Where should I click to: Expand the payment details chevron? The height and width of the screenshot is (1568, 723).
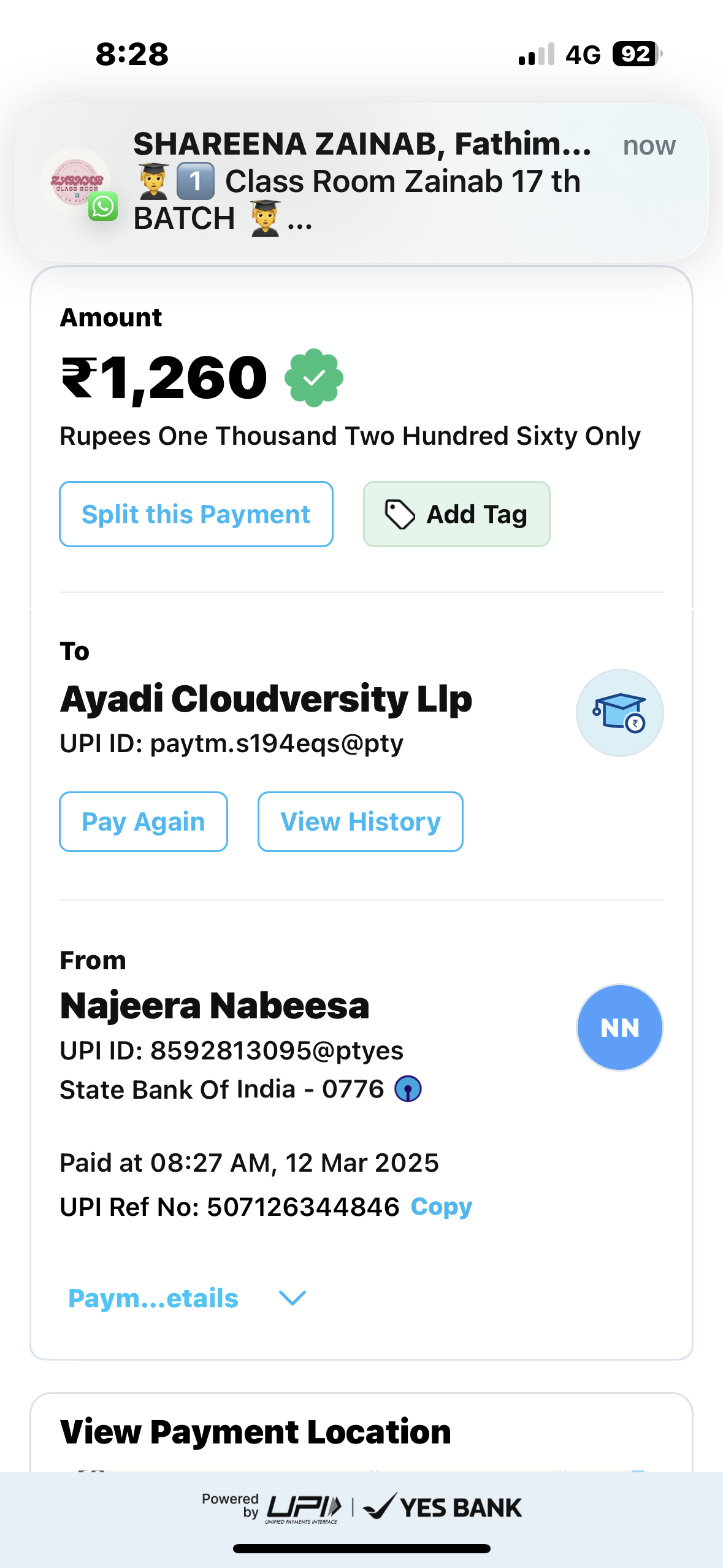(x=293, y=1297)
